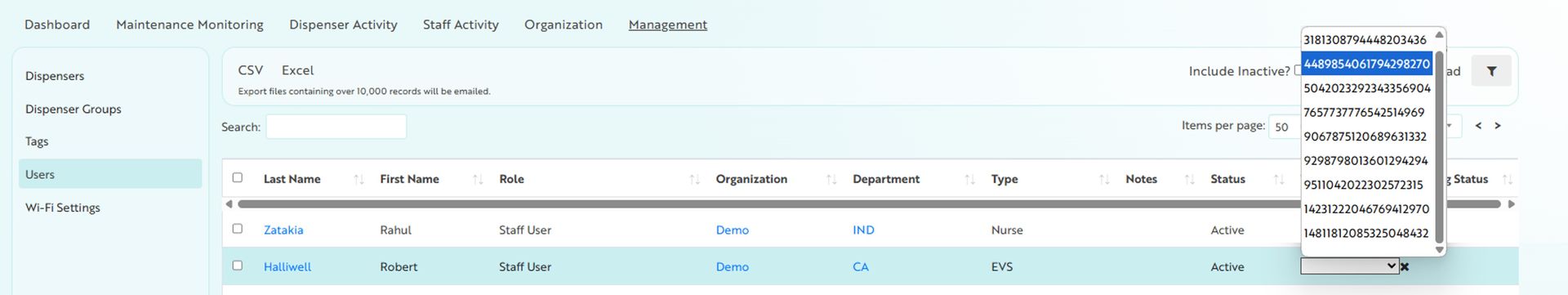
Task: Open the Zatakia user link
Action: tap(283, 230)
